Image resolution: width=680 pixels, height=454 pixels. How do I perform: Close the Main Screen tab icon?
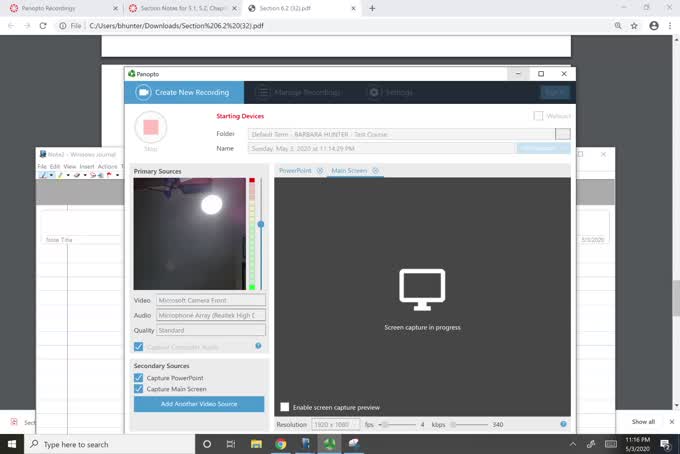[376, 171]
